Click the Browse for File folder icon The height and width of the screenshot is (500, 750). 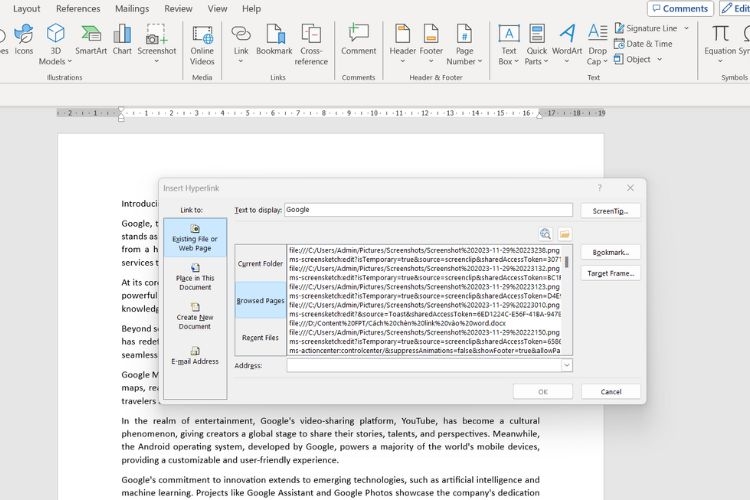click(564, 233)
